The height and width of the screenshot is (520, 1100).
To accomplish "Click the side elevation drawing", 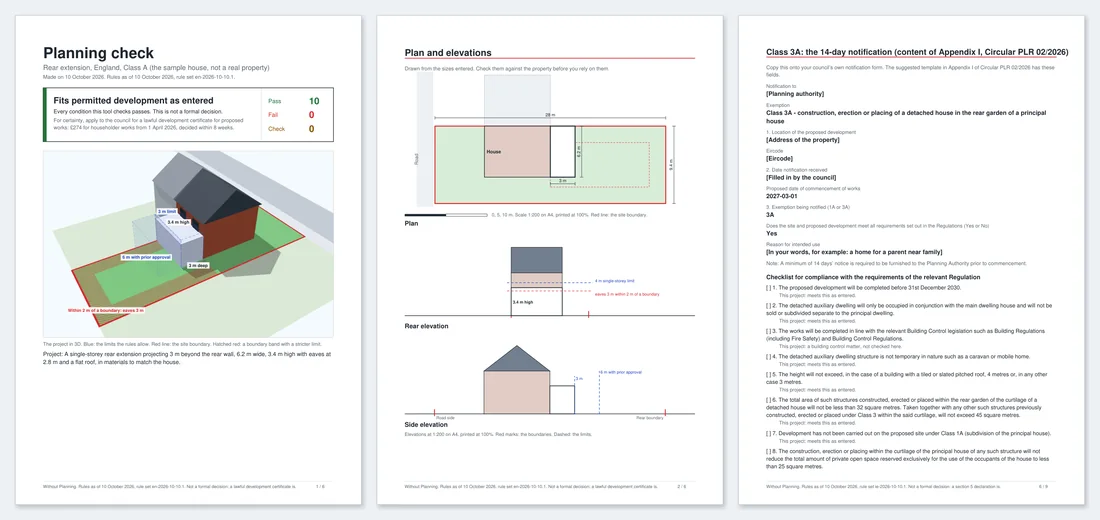I will pos(549,382).
